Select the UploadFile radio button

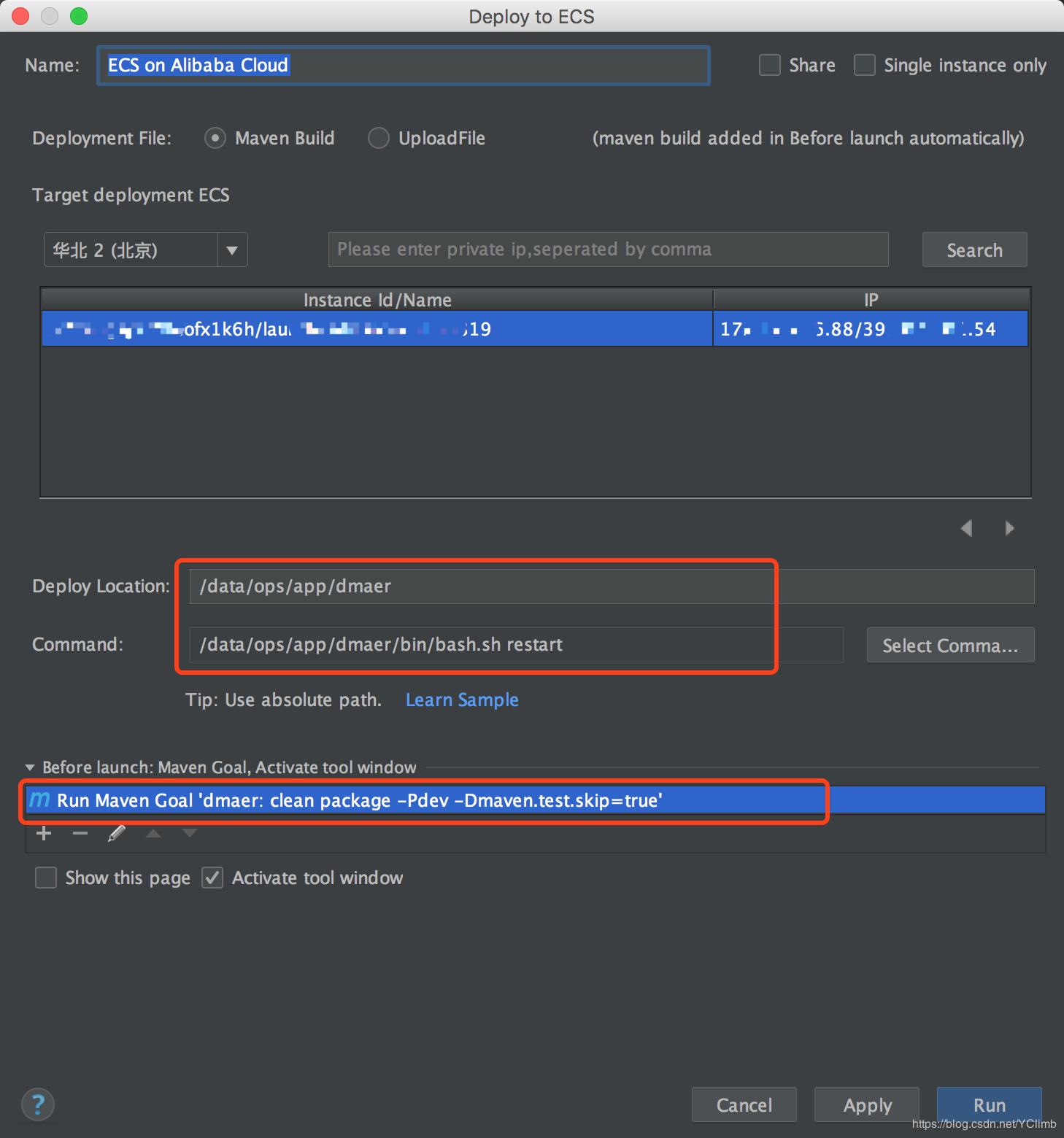point(379,139)
